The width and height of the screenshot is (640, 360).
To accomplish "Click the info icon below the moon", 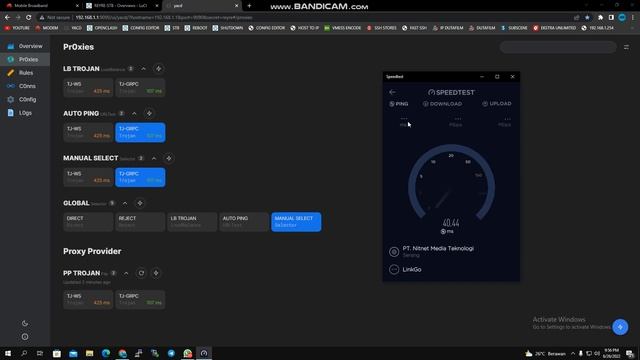I will (x=25, y=337).
